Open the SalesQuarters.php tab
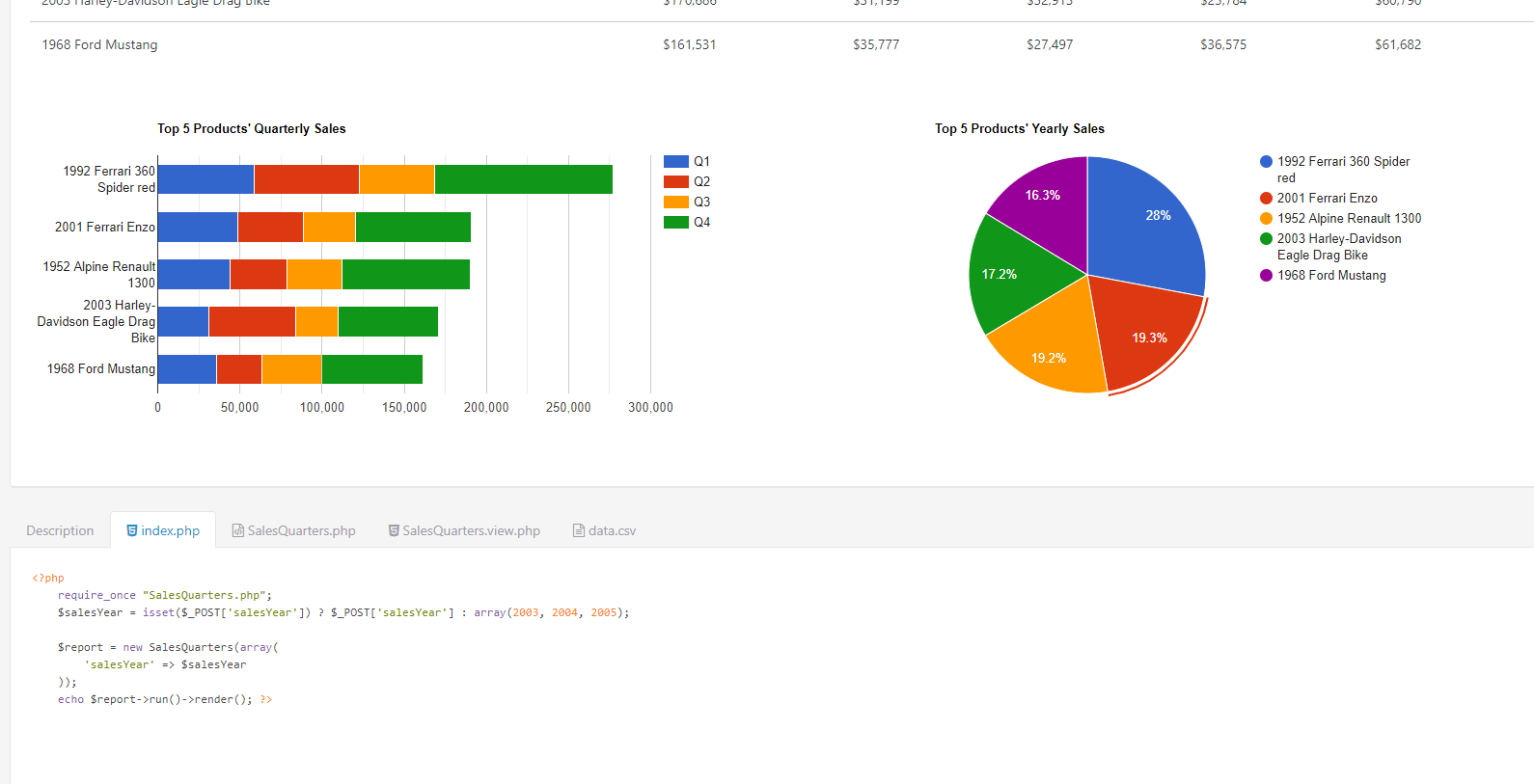Viewport: 1534px width, 784px height. [293, 530]
